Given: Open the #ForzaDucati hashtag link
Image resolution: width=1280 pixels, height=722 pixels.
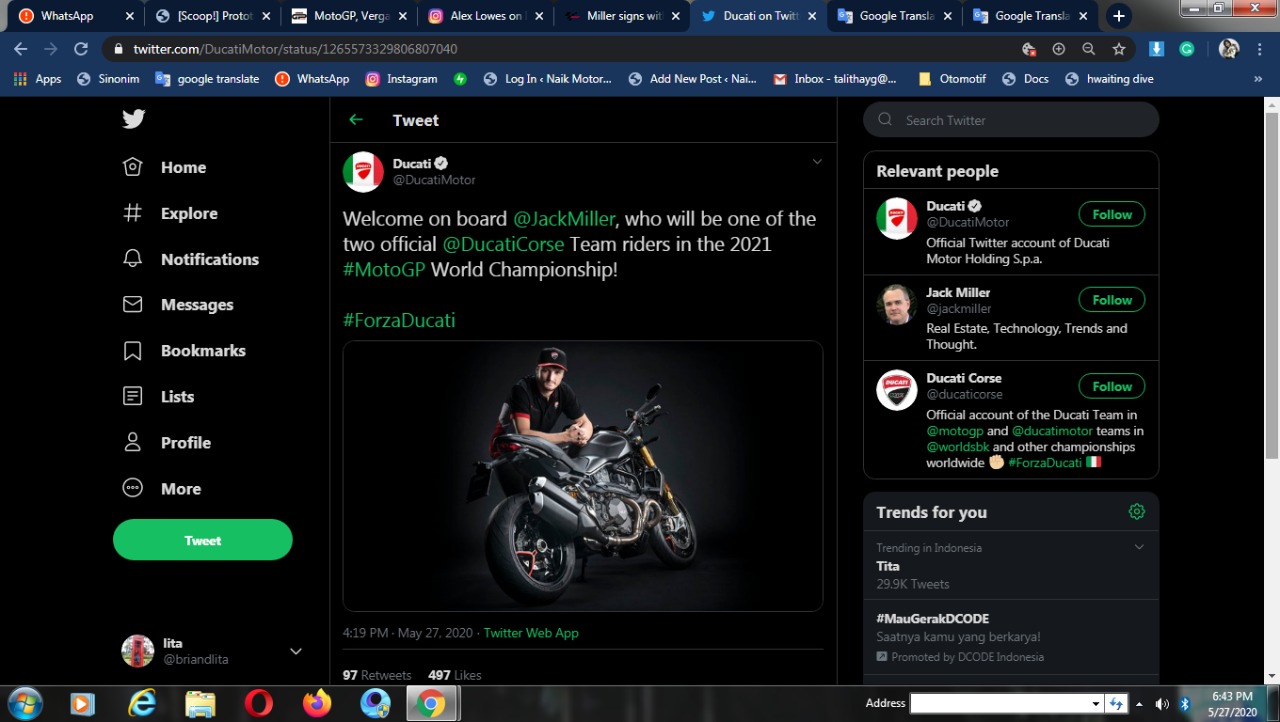Looking at the screenshot, I should tap(399, 320).
